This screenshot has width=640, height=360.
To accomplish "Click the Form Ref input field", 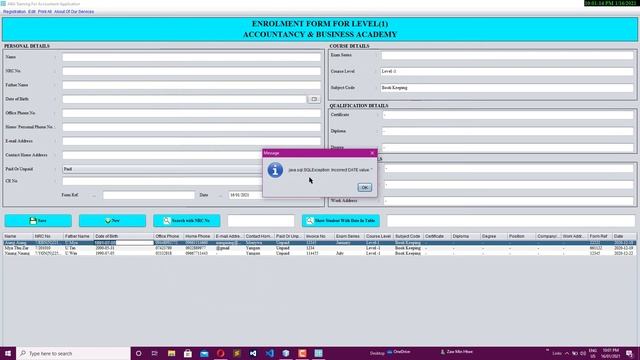I will (149, 195).
